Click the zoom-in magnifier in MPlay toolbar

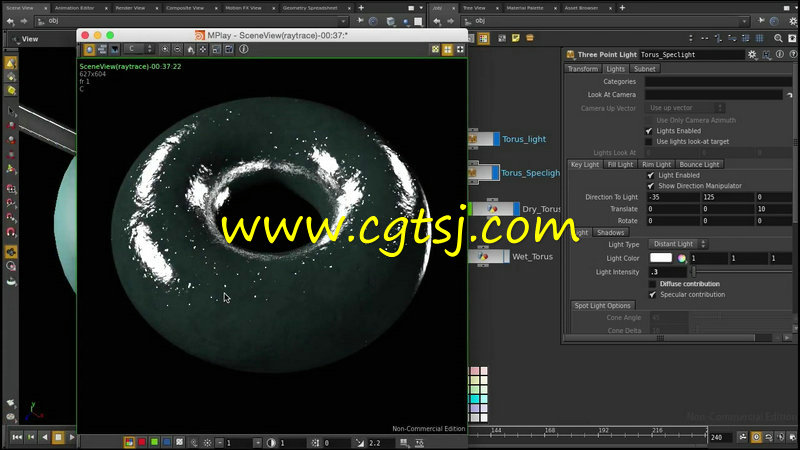tap(165, 49)
